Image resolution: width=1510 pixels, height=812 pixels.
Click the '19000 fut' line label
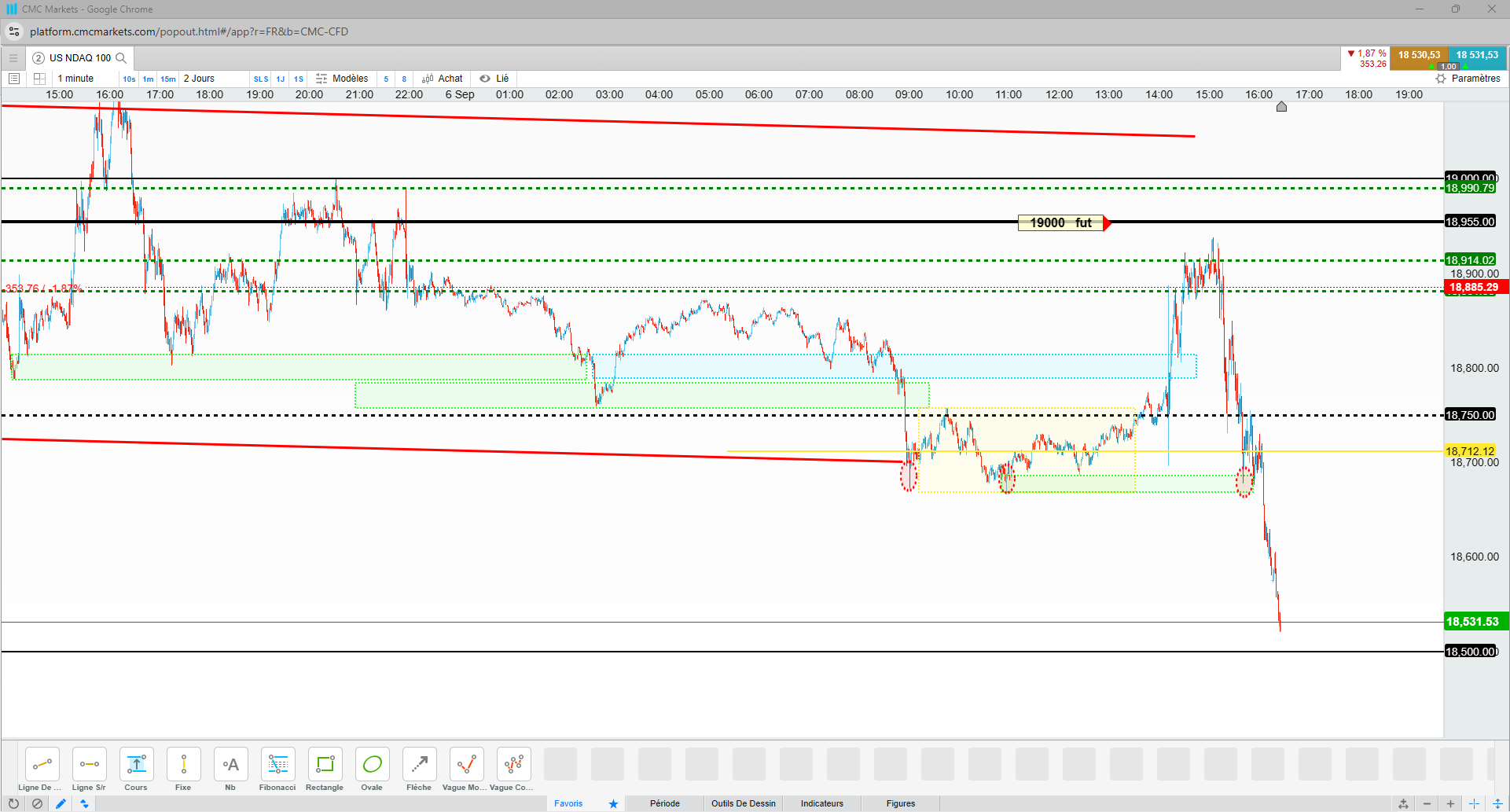(x=1061, y=222)
